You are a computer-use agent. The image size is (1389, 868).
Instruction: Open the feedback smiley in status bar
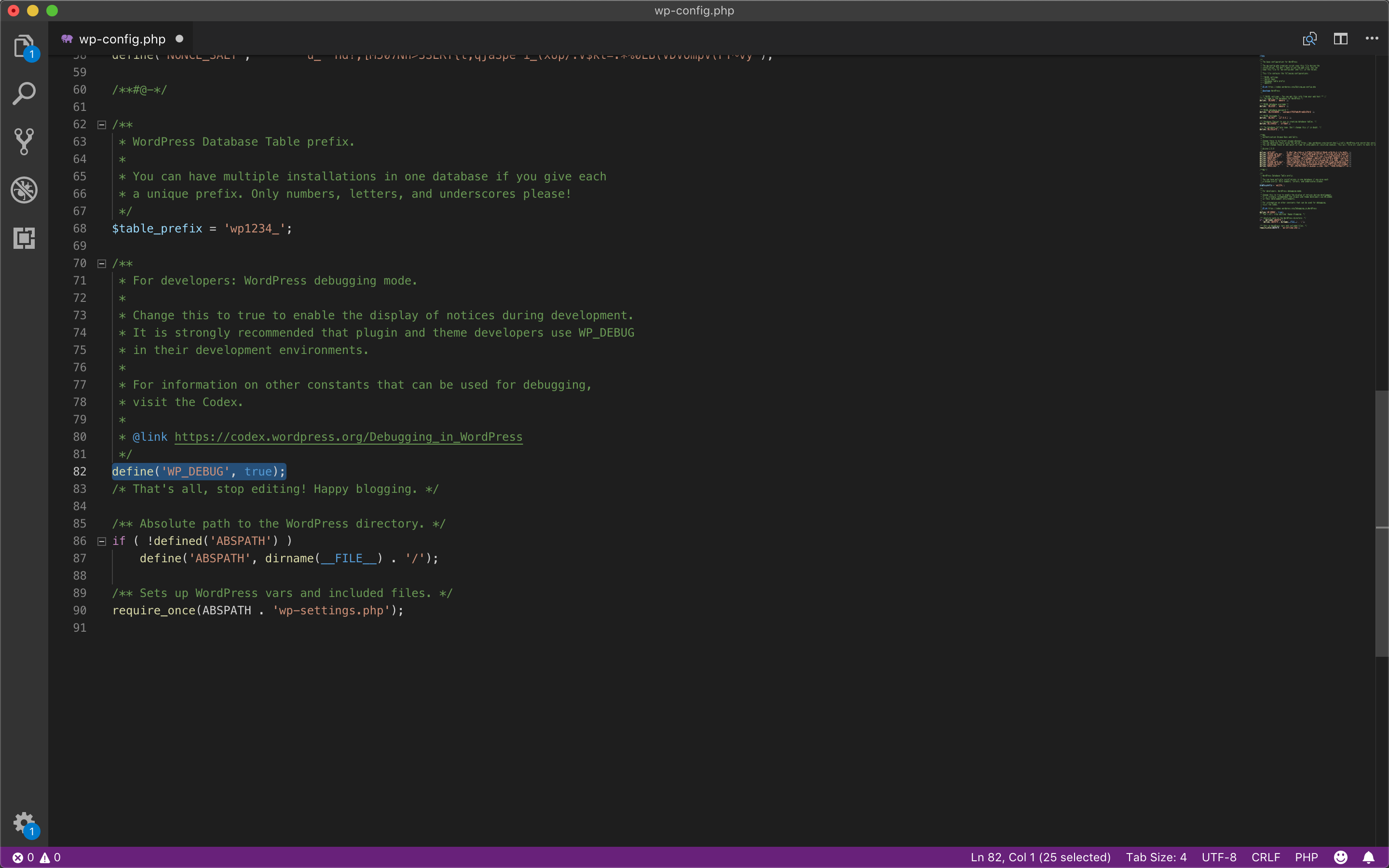pos(1341,857)
